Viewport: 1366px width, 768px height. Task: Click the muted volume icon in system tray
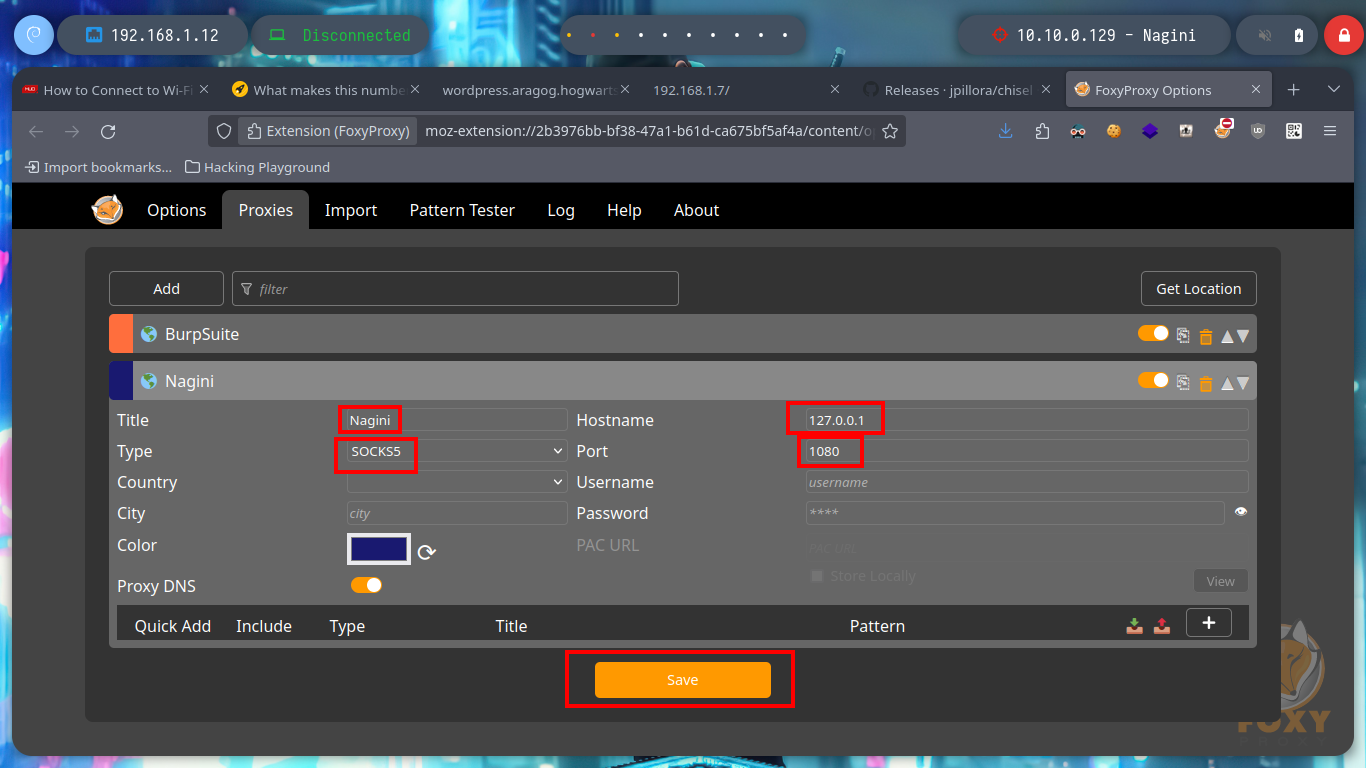click(1265, 35)
